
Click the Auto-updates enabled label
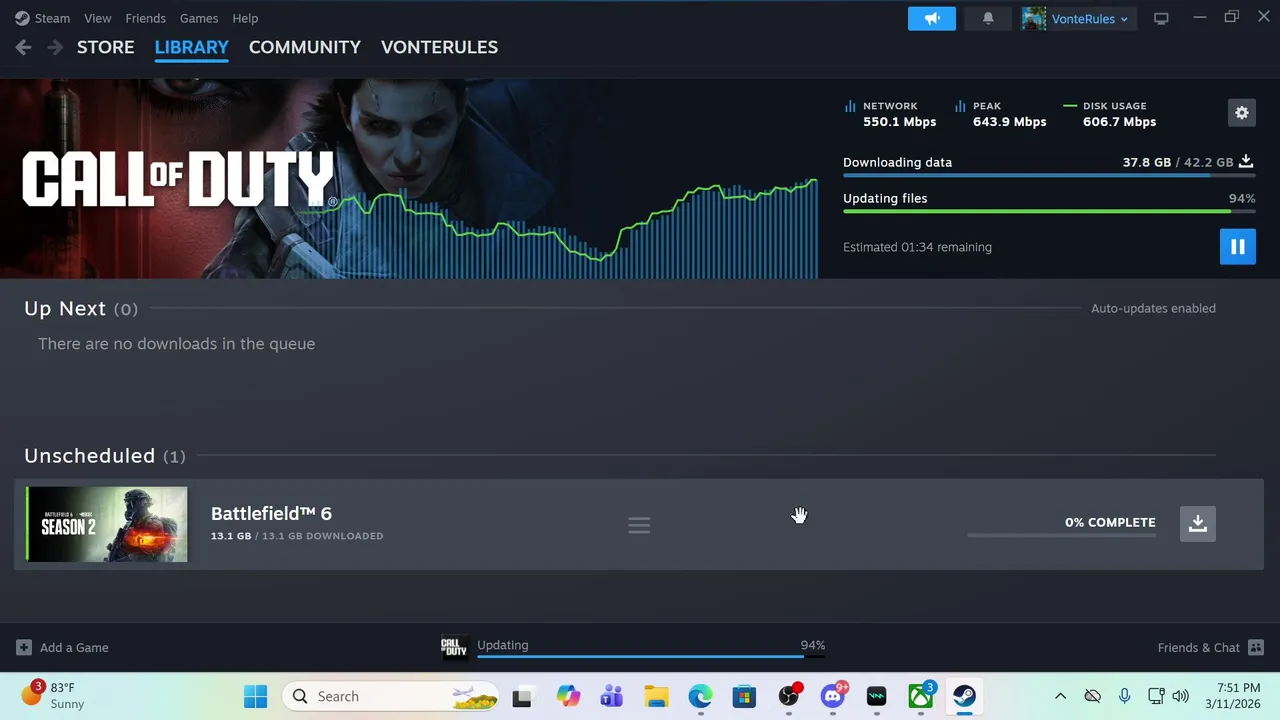pyautogui.click(x=1153, y=308)
